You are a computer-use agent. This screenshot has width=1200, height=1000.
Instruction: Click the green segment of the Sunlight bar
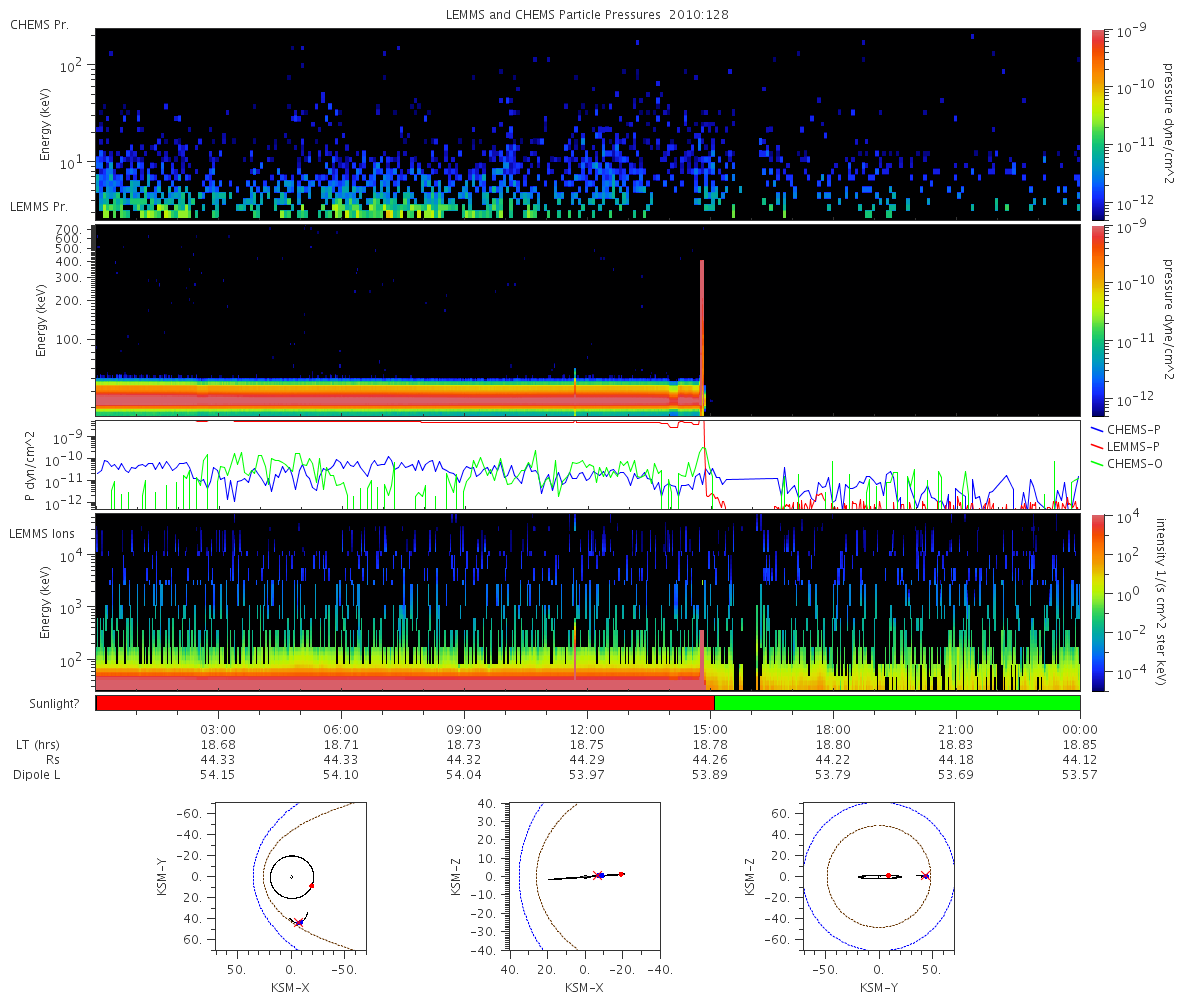897,703
